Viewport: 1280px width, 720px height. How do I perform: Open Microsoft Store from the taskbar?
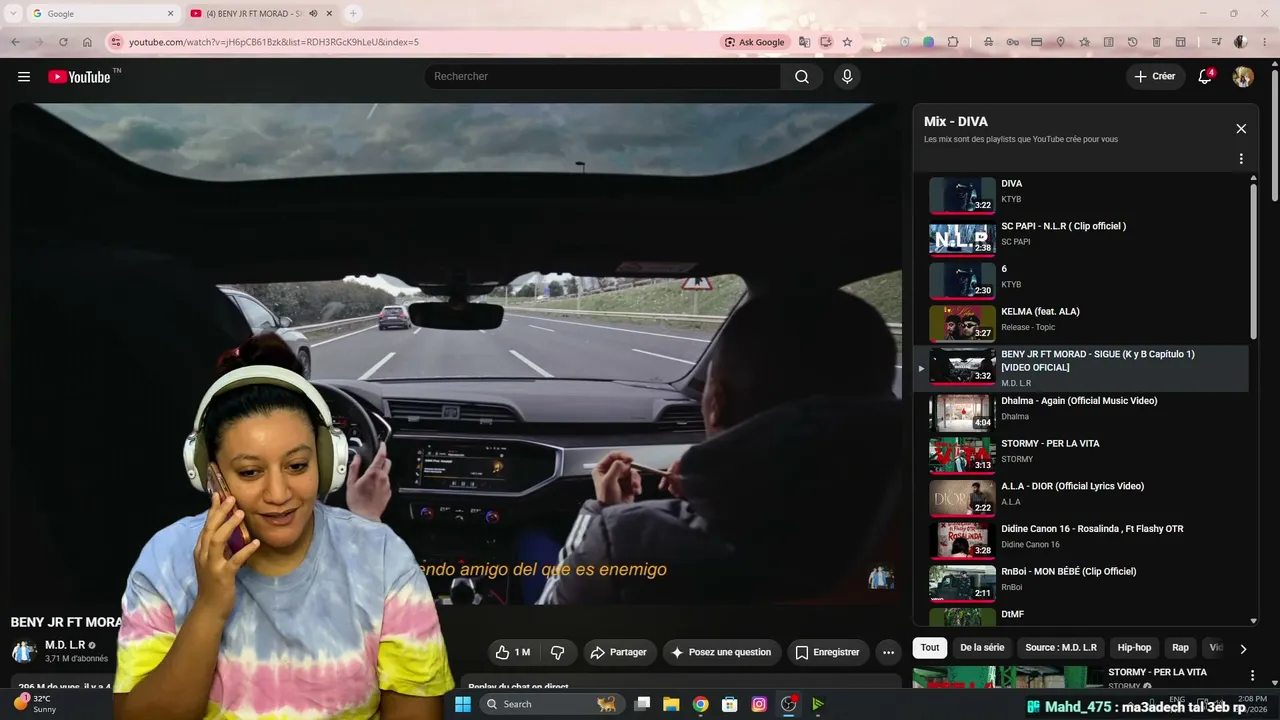[x=730, y=704]
